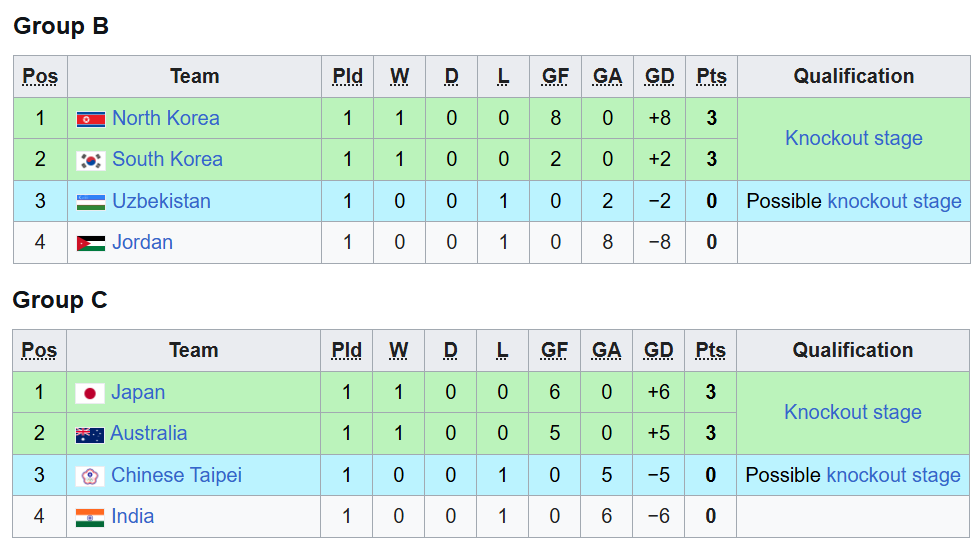Follow the Chinese Taipei link
This screenshot has width=977, height=558.
tap(176, 475)
